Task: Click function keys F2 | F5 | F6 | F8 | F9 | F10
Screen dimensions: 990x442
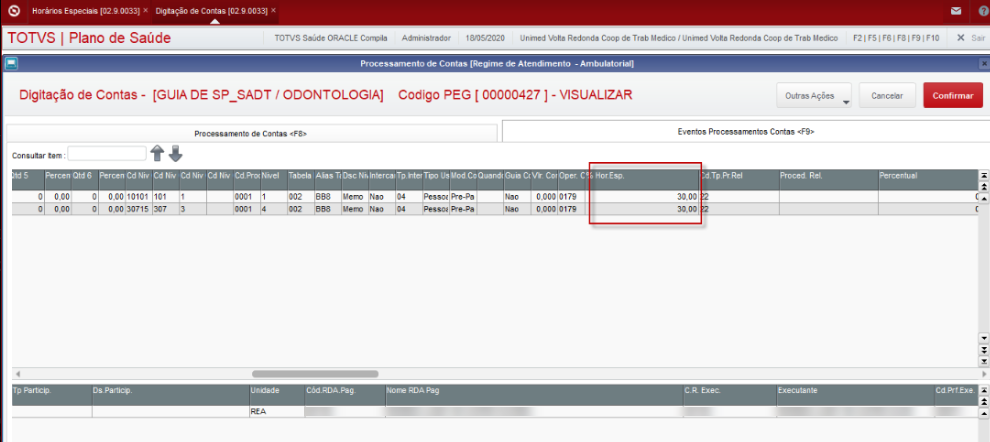Action: [896, 38]
